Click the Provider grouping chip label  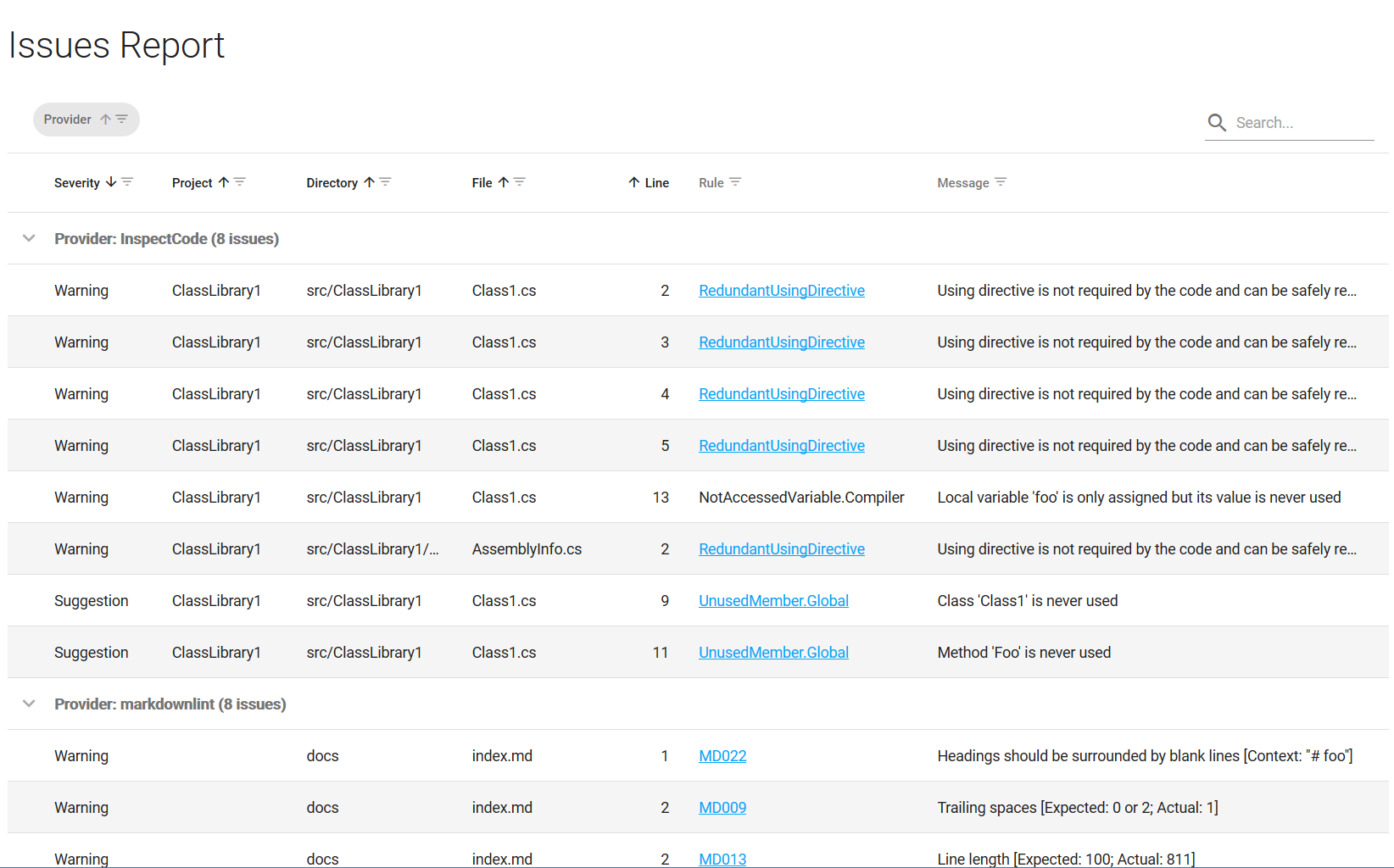coord(68,120)
